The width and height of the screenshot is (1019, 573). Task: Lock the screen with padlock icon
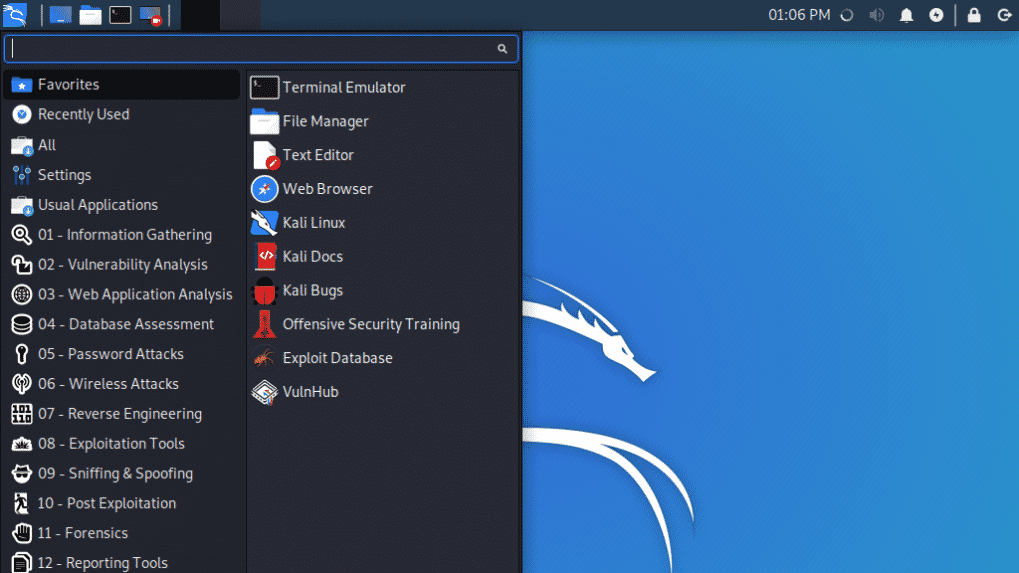point(974,15)
